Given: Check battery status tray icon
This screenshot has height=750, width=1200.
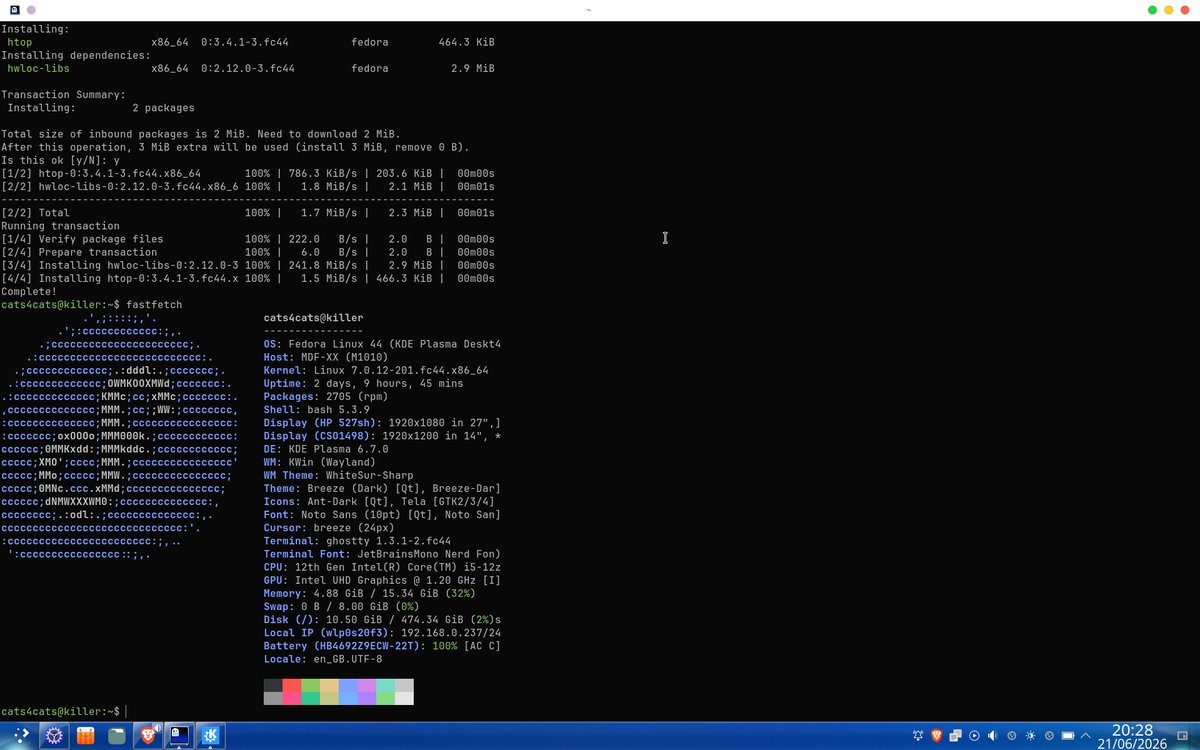Looking at the screenshot, I should (1067, 735).
